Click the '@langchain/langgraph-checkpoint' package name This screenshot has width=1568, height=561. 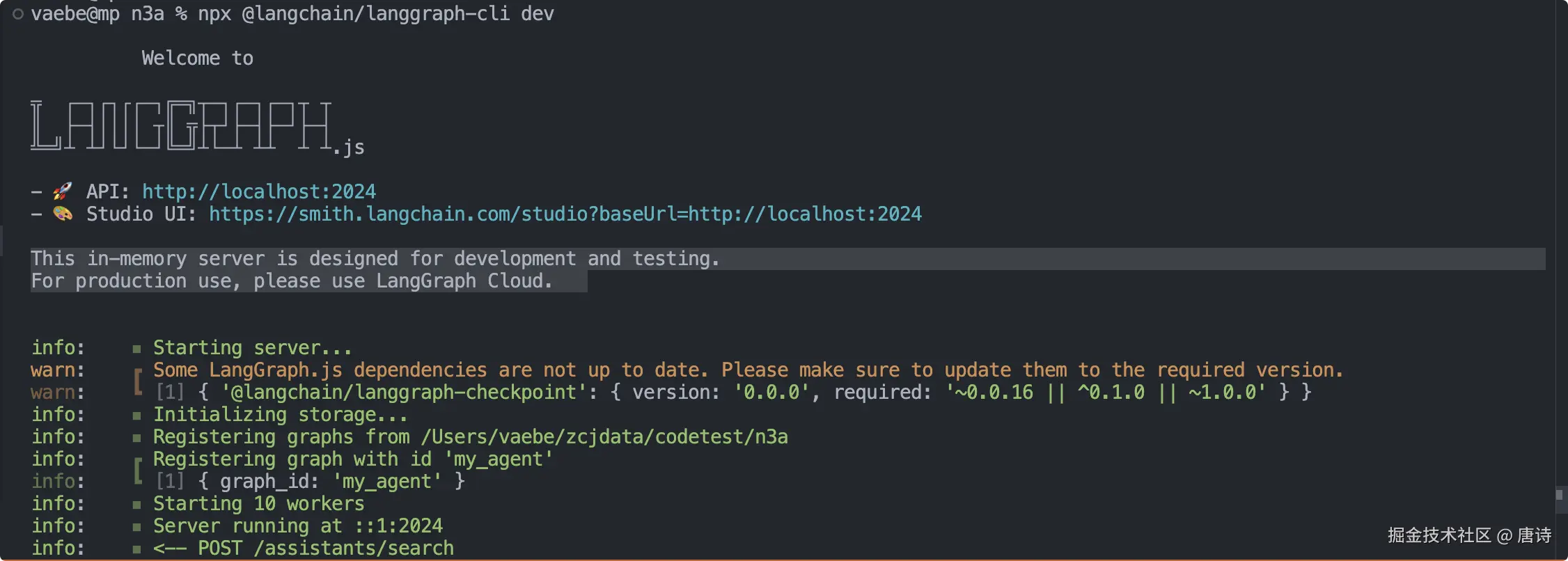[x=399, y=393]
